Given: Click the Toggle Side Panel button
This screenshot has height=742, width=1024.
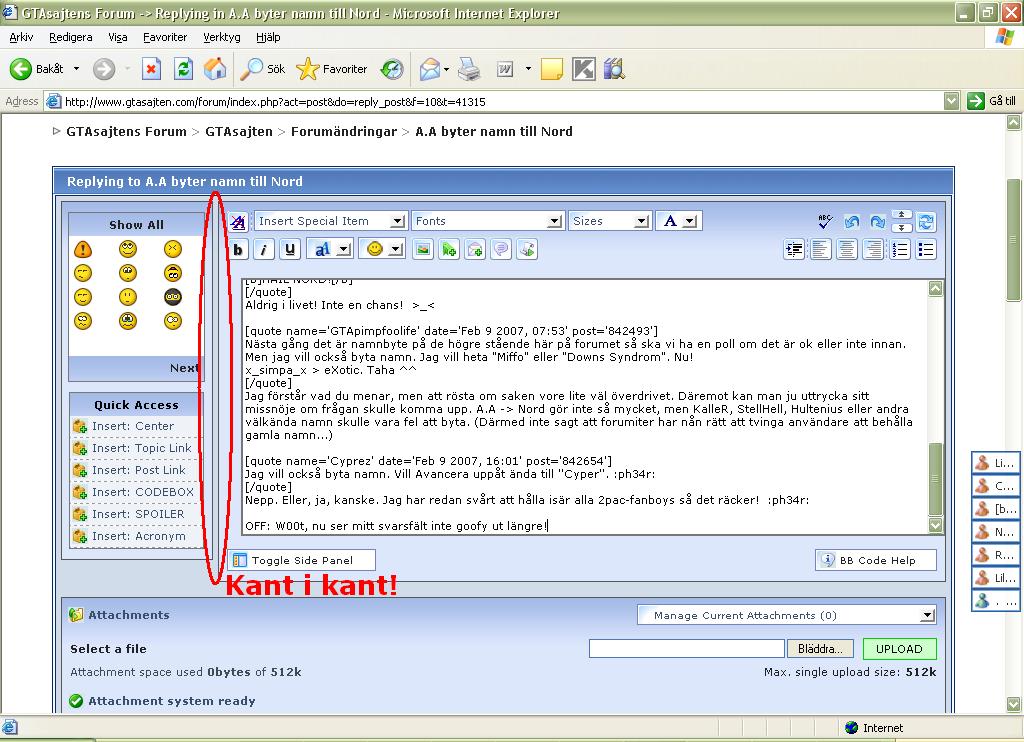Looking at the screenshot, I should pos(302,560).
